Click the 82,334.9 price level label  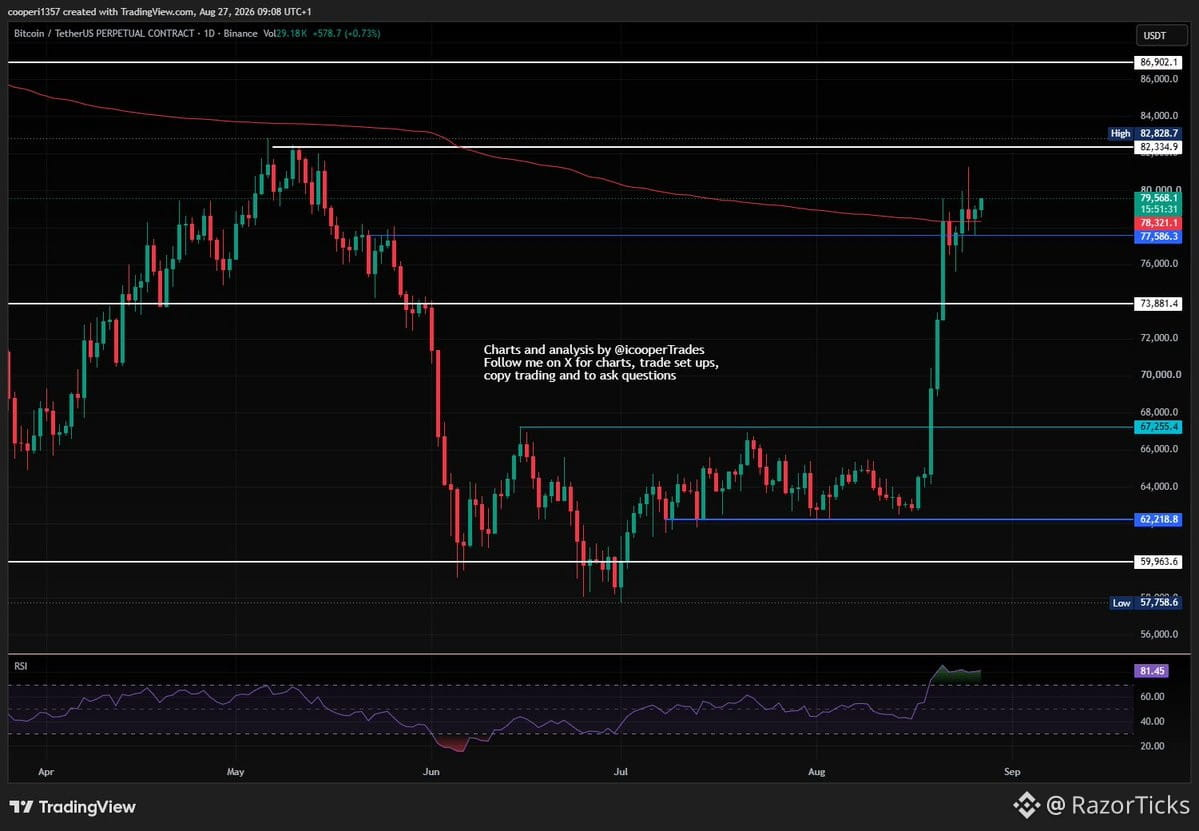coord(1158,147)
